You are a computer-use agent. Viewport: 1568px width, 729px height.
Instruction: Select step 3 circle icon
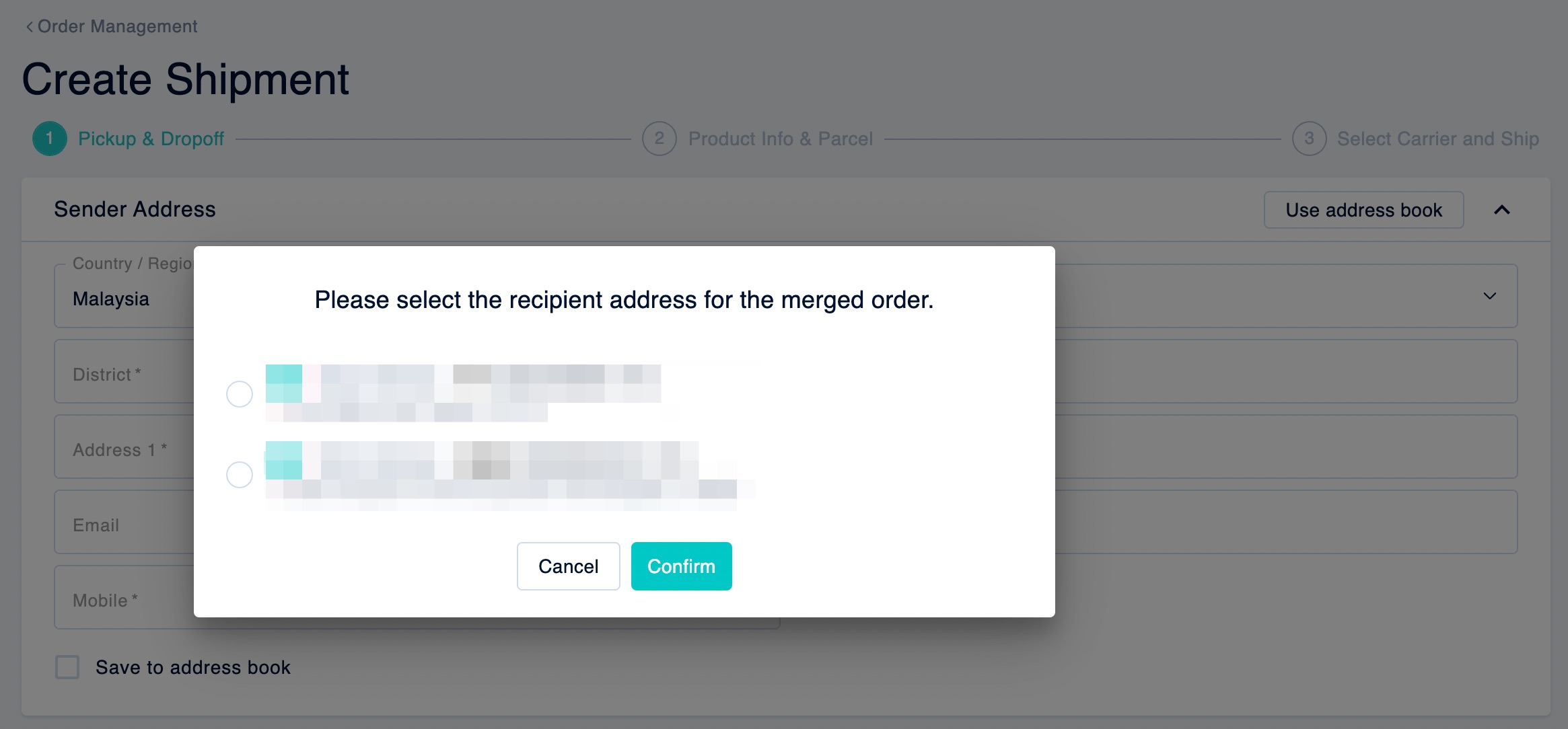tap(1310, 139)
